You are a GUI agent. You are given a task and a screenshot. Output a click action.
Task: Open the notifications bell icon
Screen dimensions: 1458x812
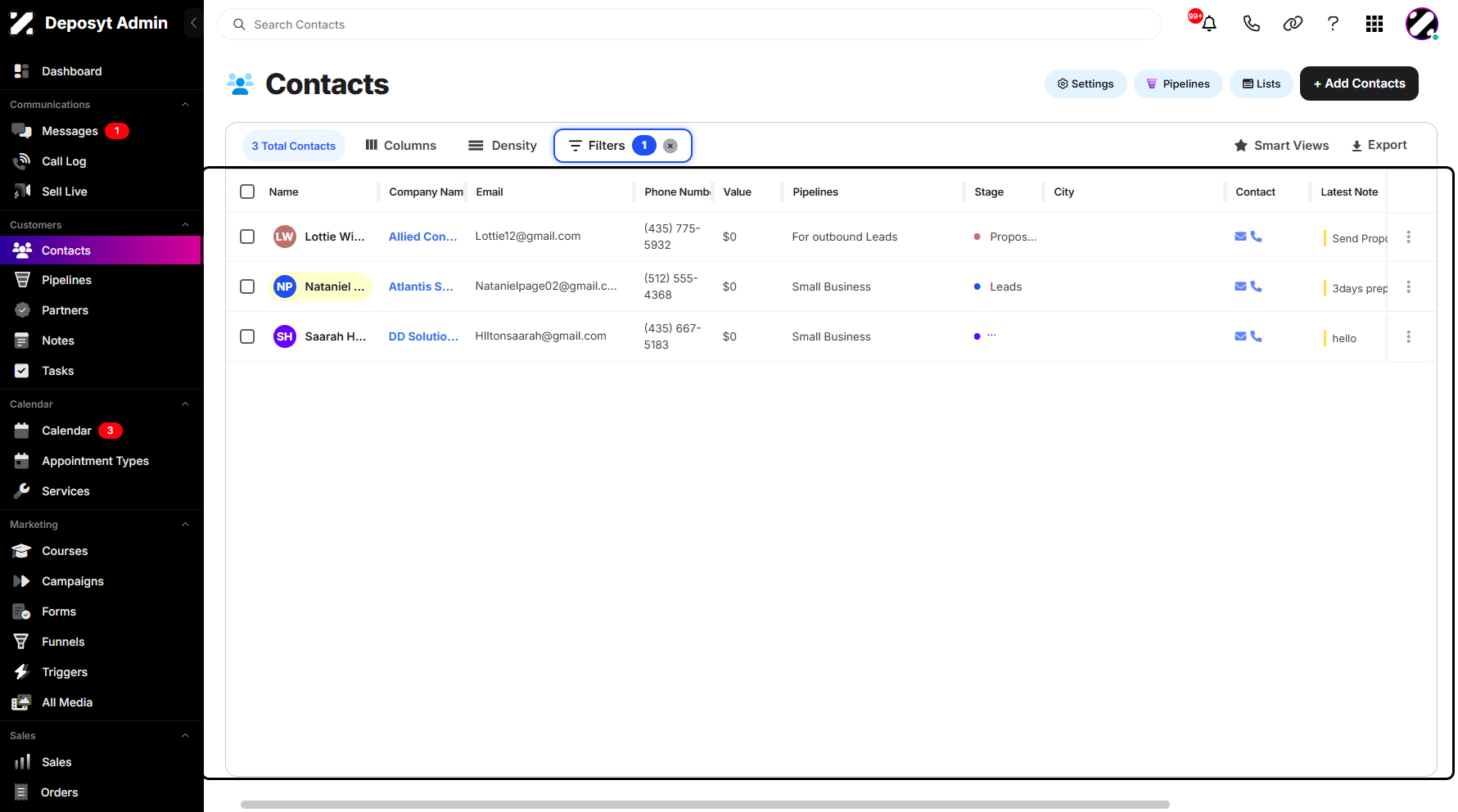(1208, 24)
